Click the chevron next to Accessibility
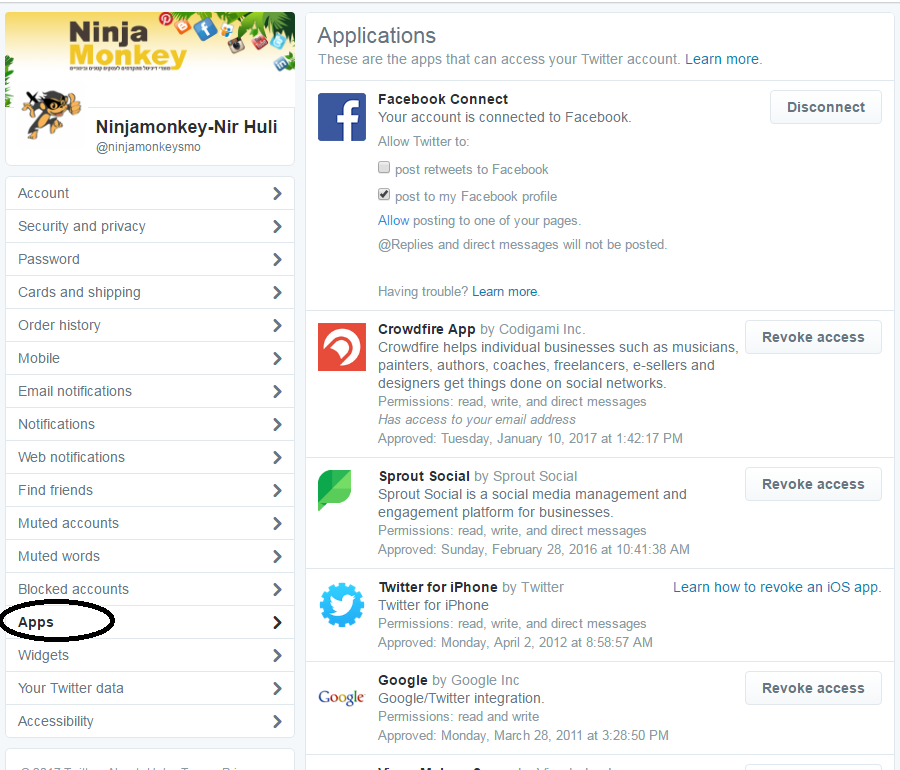Viewport: 900px width, 770px height. pos(277,722)
